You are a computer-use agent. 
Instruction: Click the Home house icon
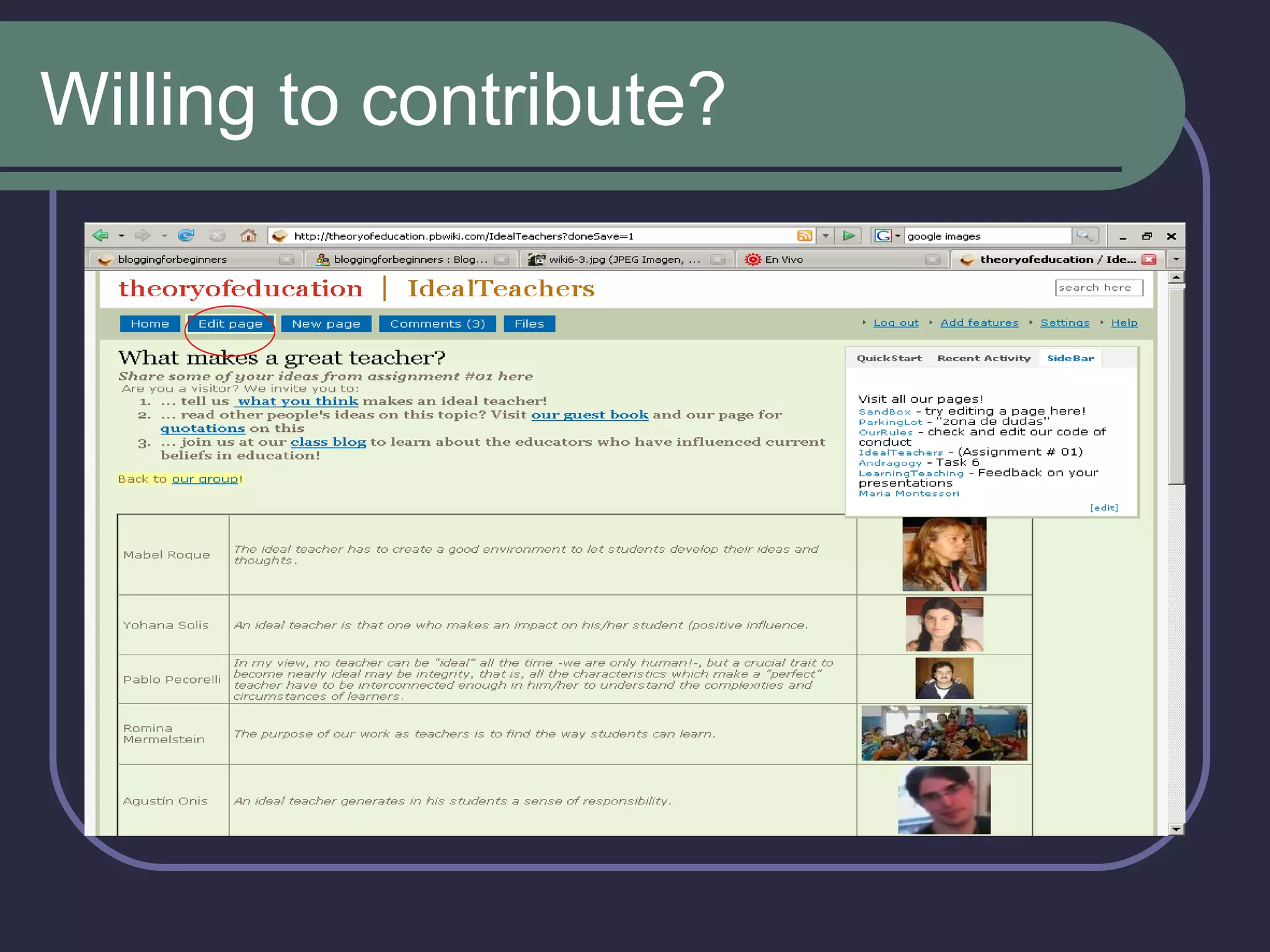click(248, 236)
